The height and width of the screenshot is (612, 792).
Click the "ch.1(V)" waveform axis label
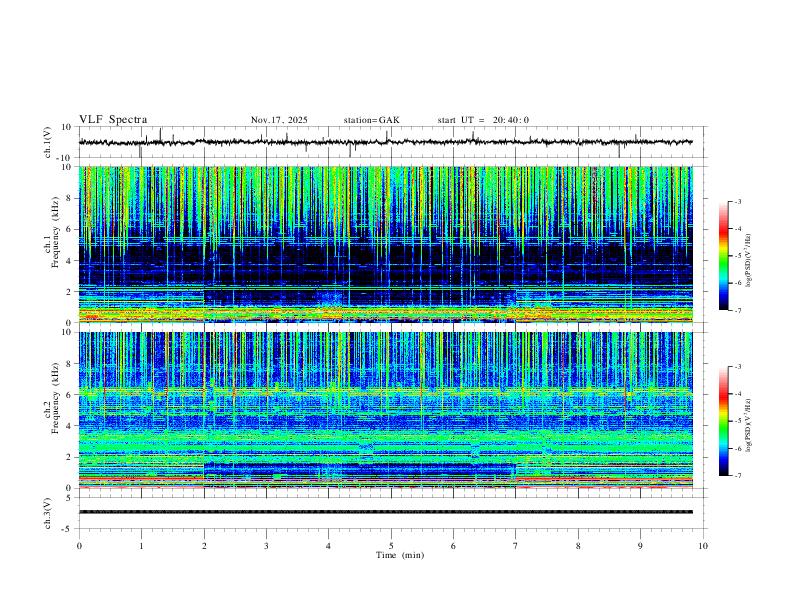48,142
